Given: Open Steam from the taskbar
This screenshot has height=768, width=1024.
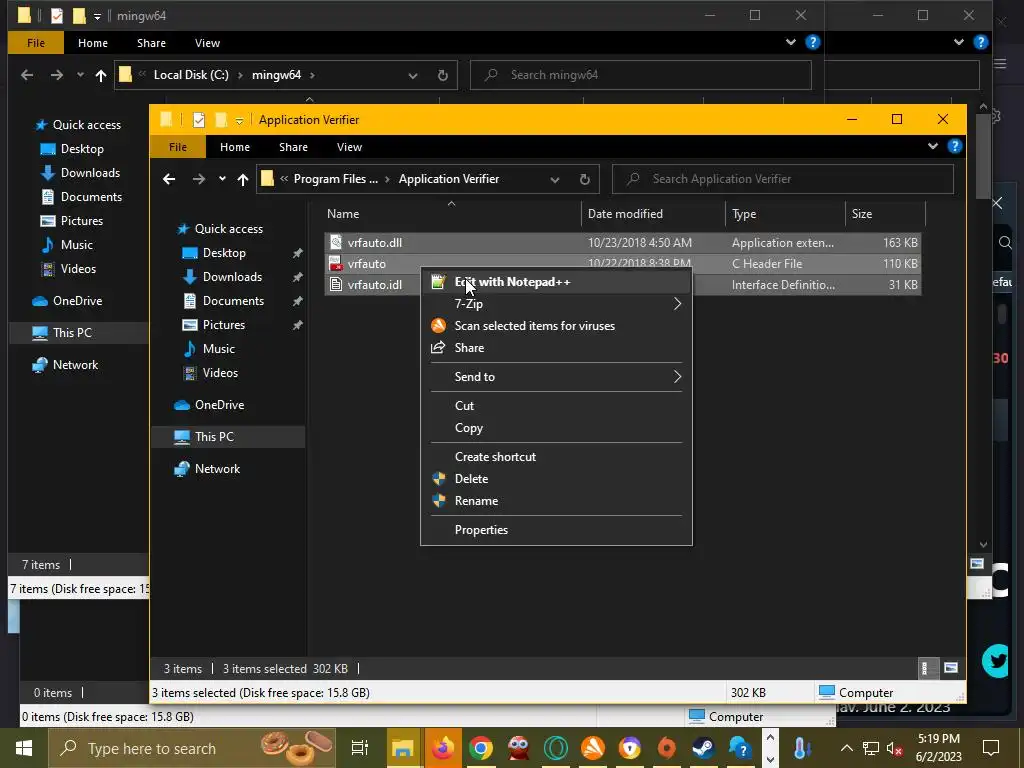Looking at the screenshot, I should coord(703,748).
